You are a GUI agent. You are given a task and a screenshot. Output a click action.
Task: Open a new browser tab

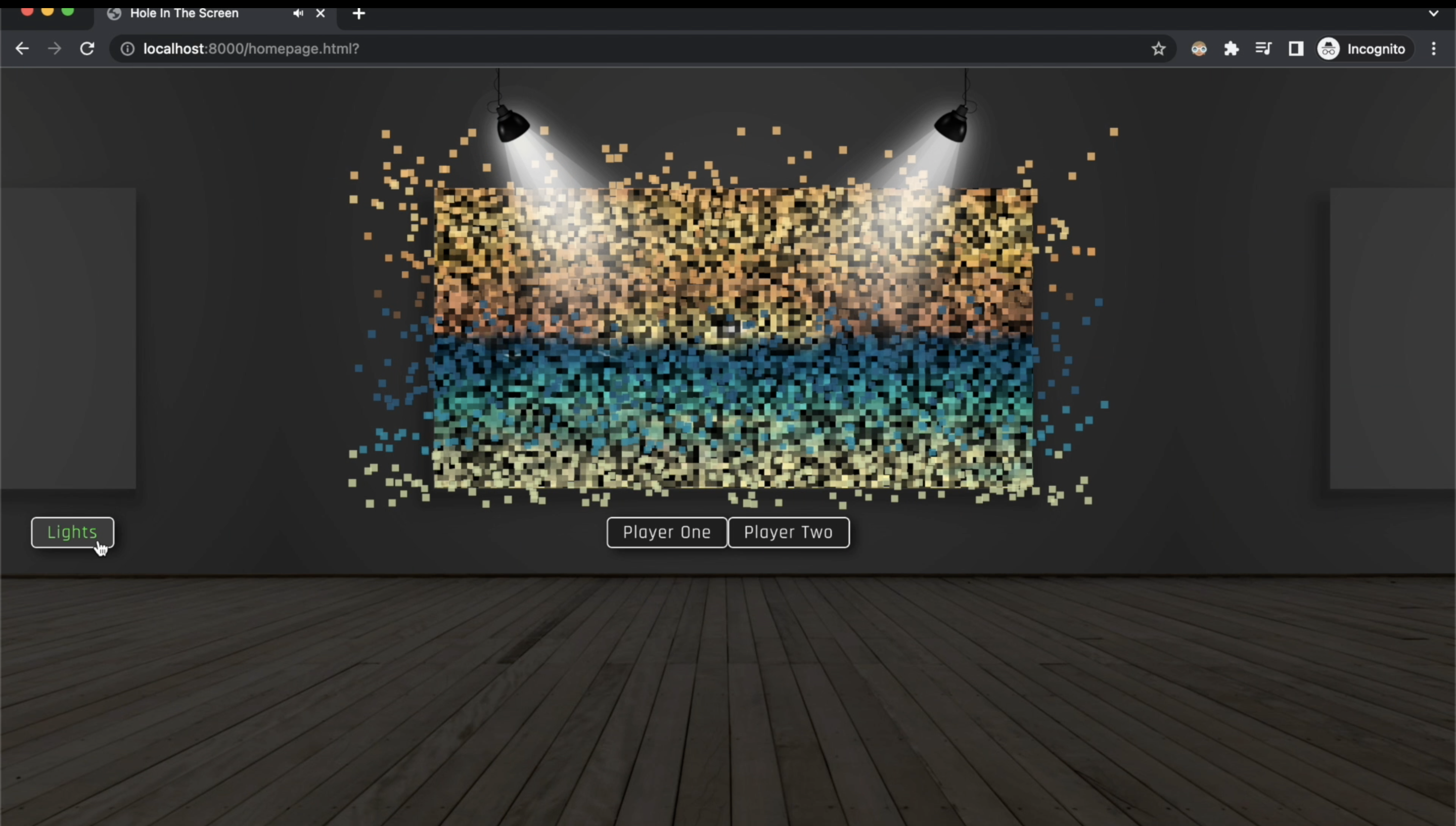(358, 13)
